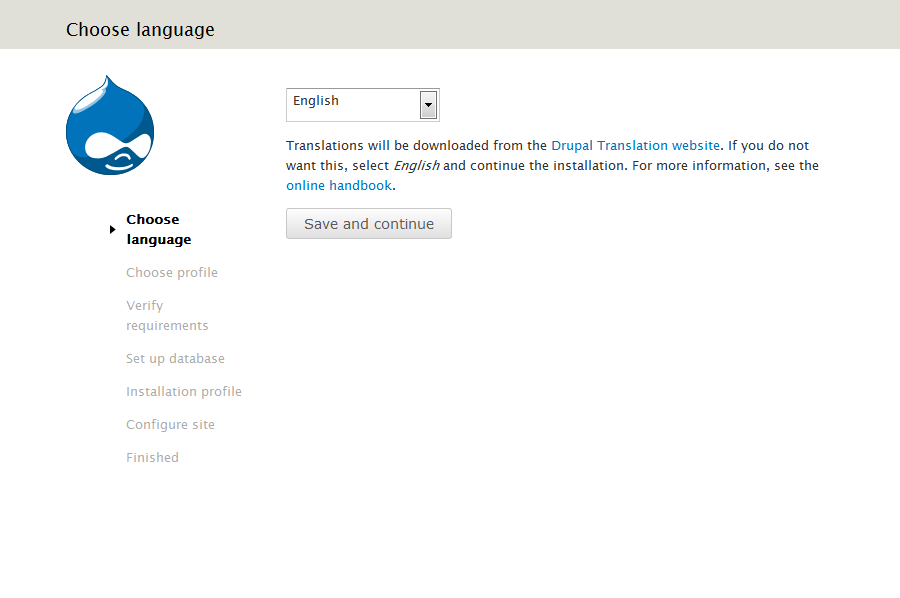Click the Installation profile step
The image size is (900, 598).
click(x=184, y=391)
